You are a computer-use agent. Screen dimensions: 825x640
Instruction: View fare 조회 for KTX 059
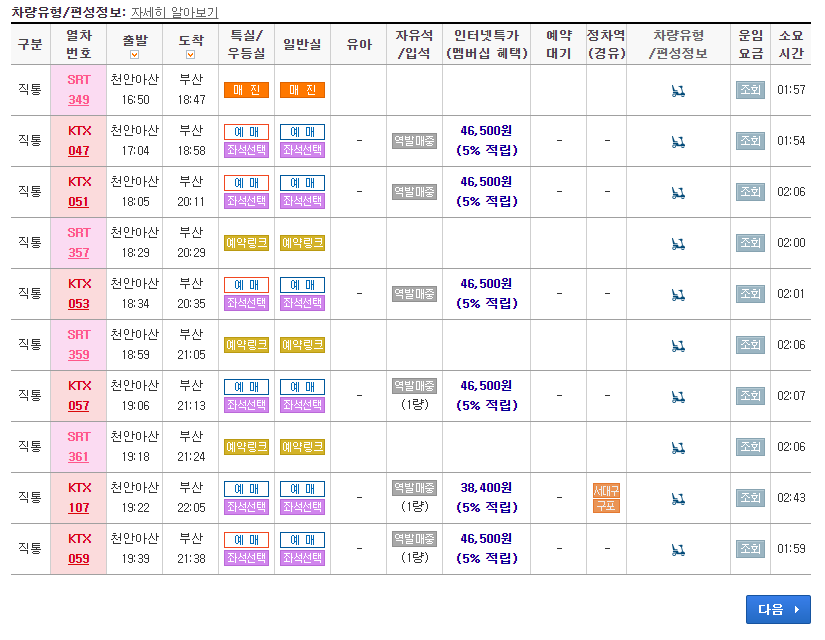750,549
